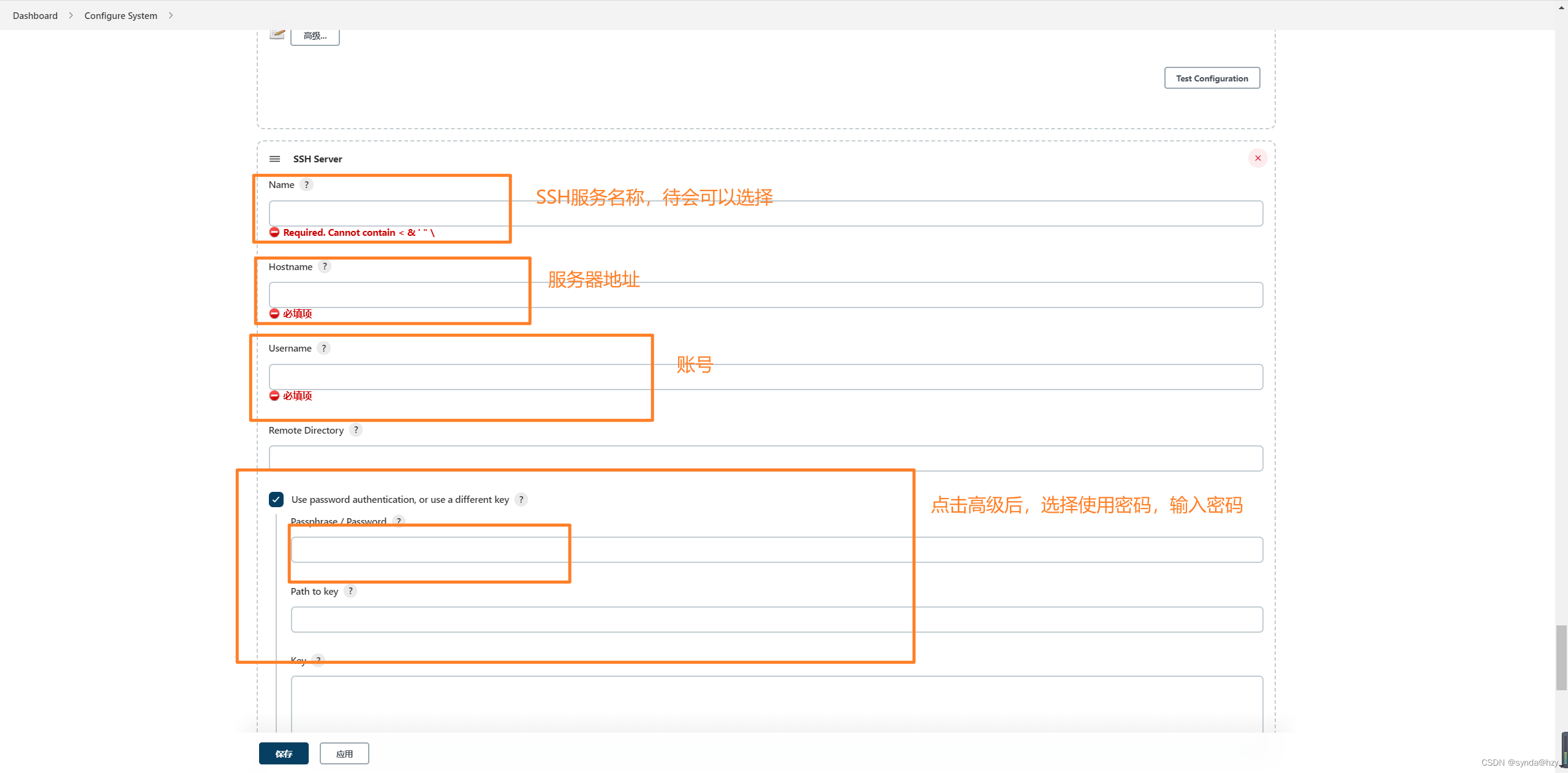
Task: Click the Passphrase/Password question mark icon
Action: (x=399, y=521)
